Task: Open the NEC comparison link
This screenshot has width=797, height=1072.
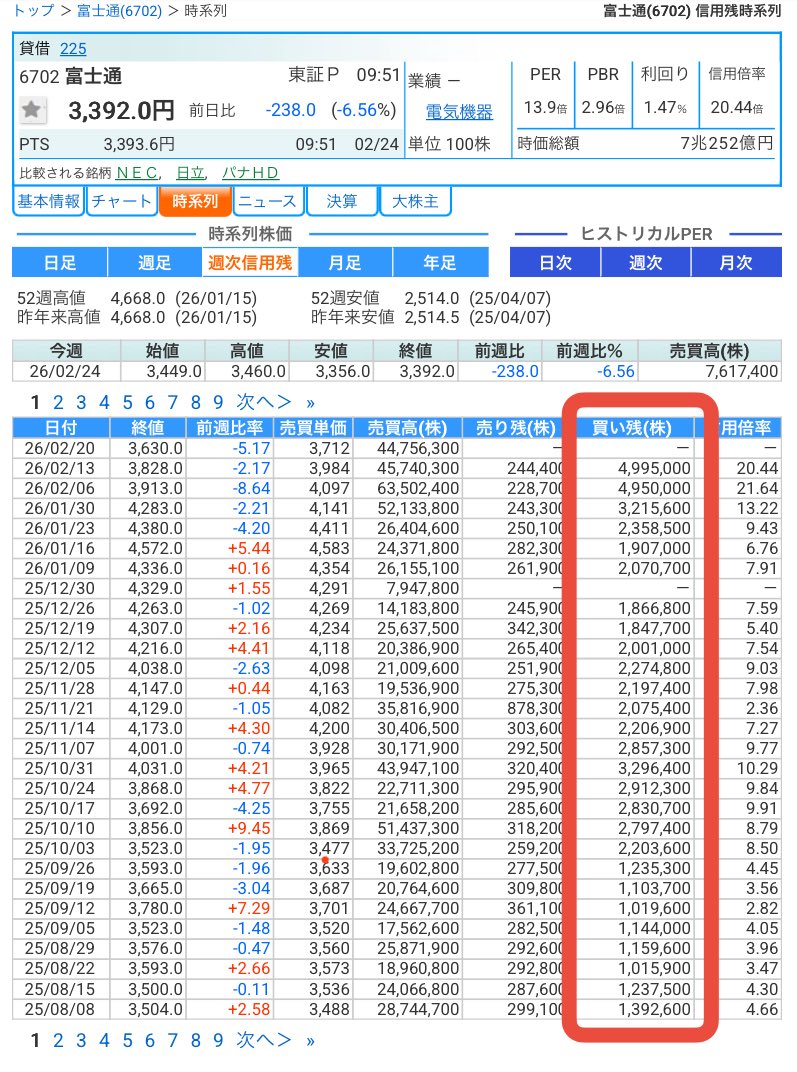Action: [138, 173]
